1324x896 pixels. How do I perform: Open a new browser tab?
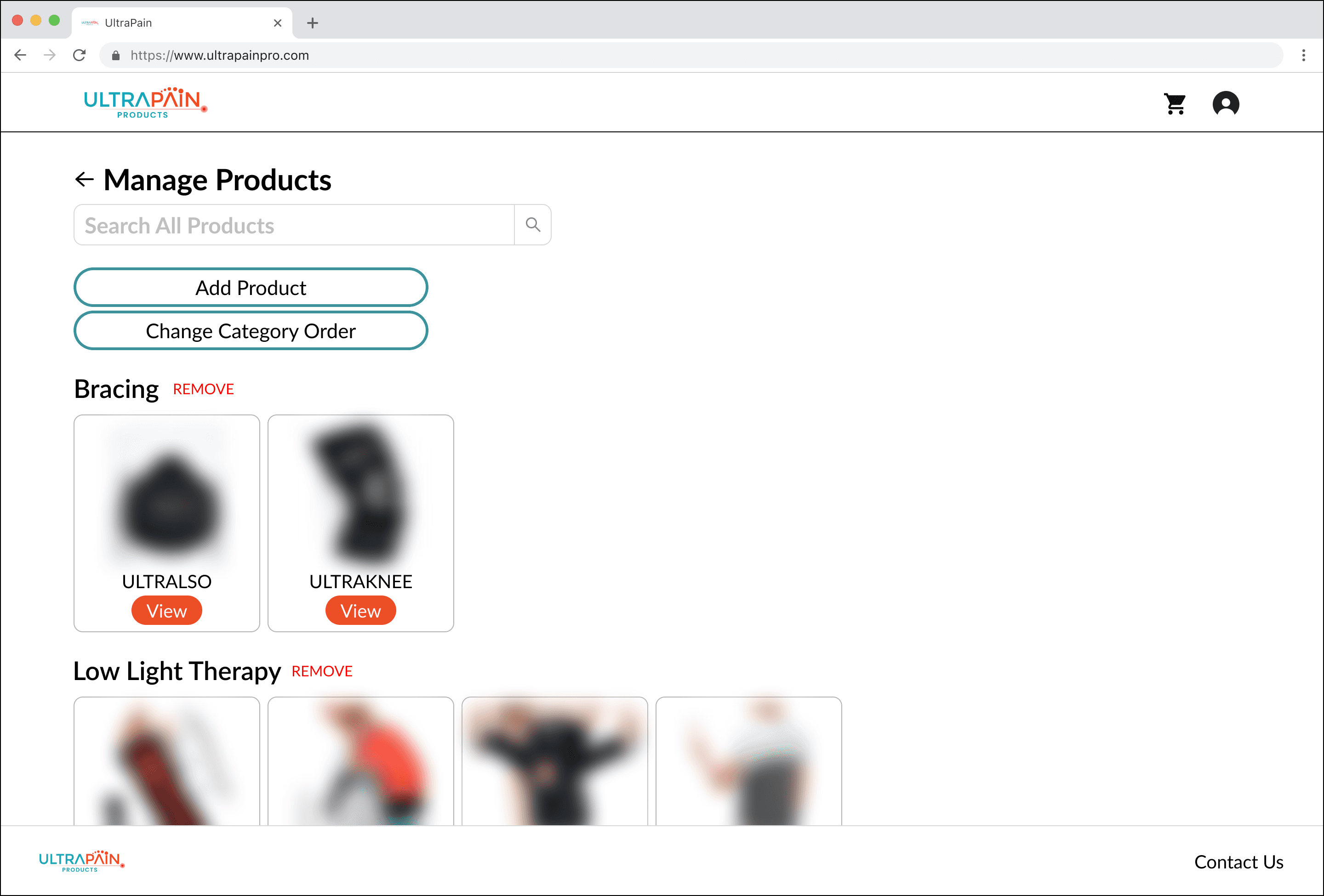point(312,23)
